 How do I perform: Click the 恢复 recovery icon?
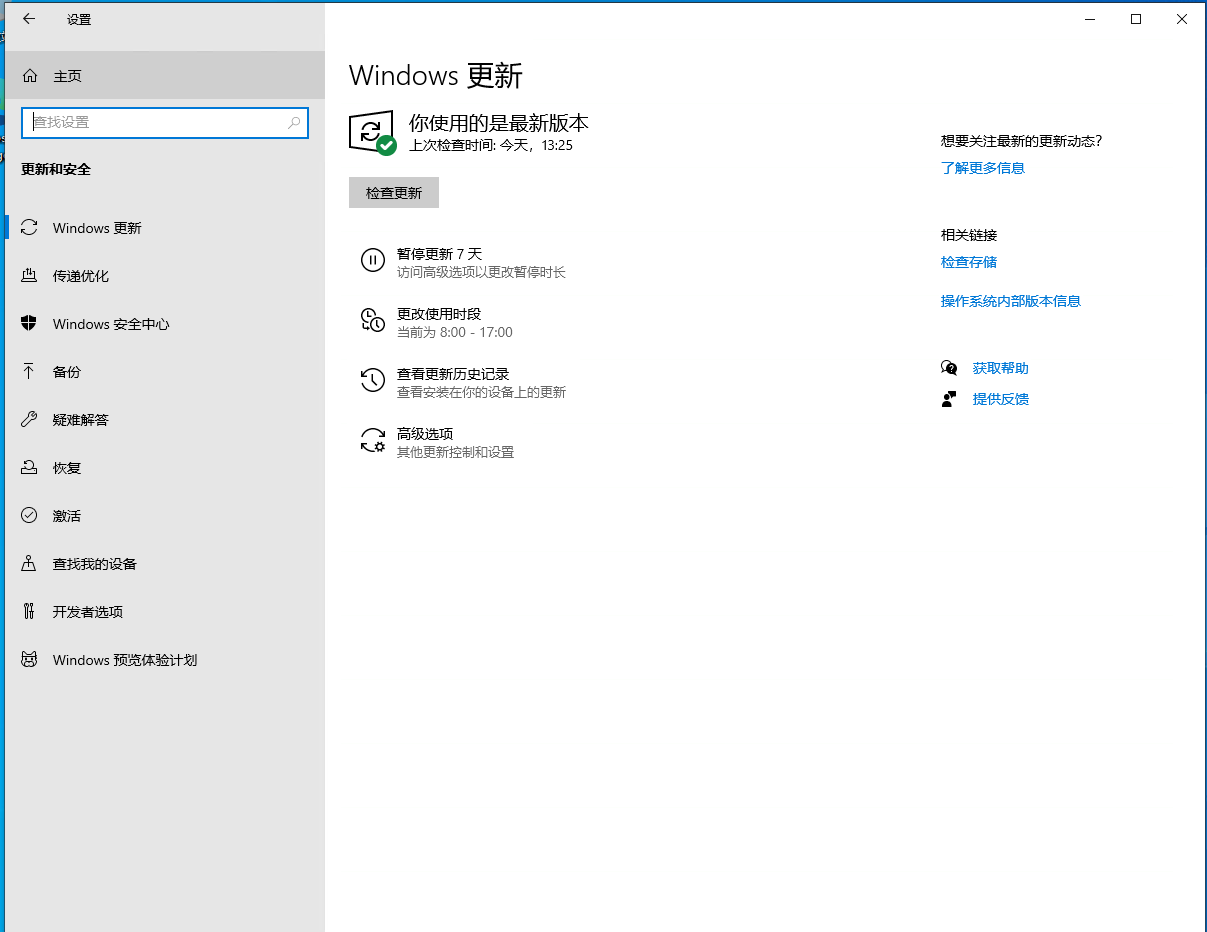tap(29, 468)
